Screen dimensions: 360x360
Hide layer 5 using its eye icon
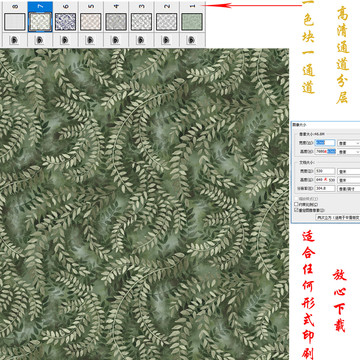90,40
